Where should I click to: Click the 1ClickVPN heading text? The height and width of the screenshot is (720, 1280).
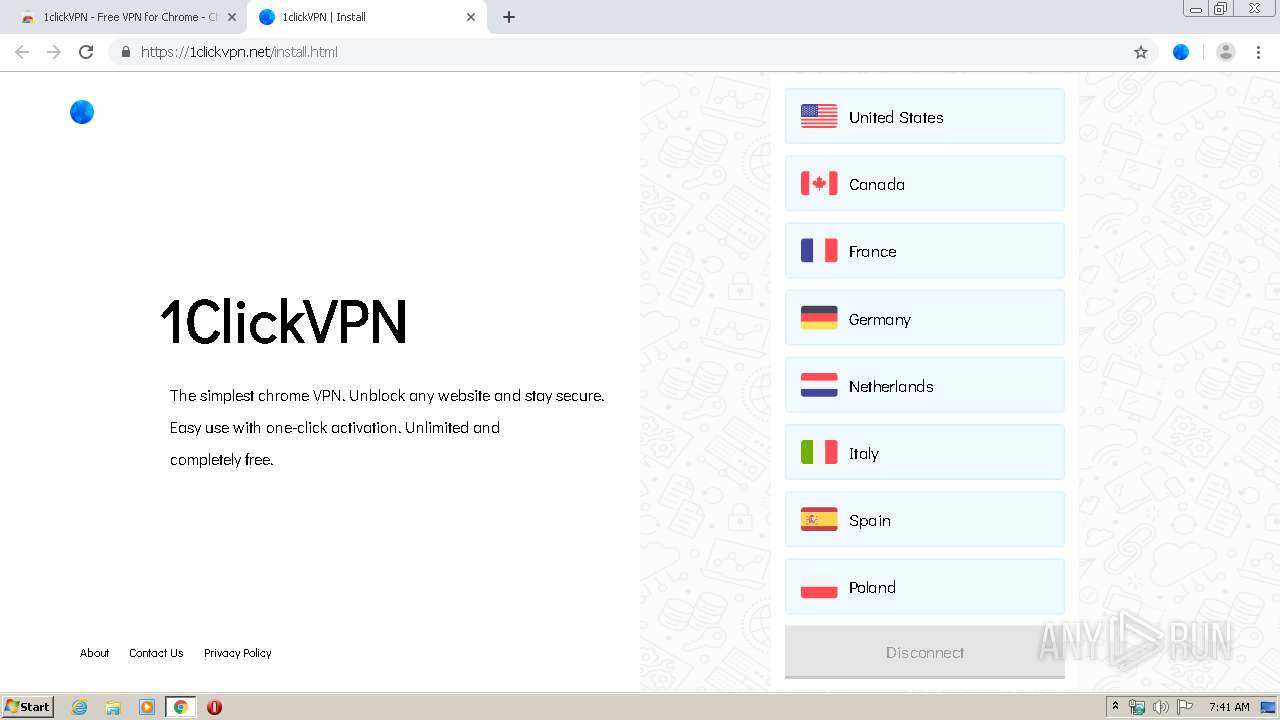click(284, 322)
